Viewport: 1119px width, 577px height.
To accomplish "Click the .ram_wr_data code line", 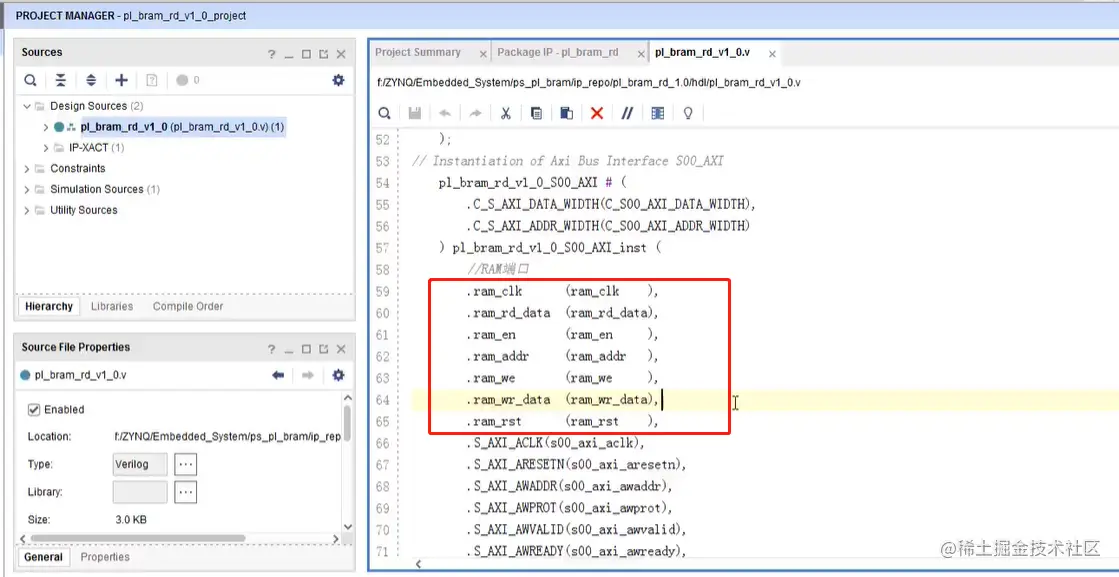I will click(x=562, y=399).
